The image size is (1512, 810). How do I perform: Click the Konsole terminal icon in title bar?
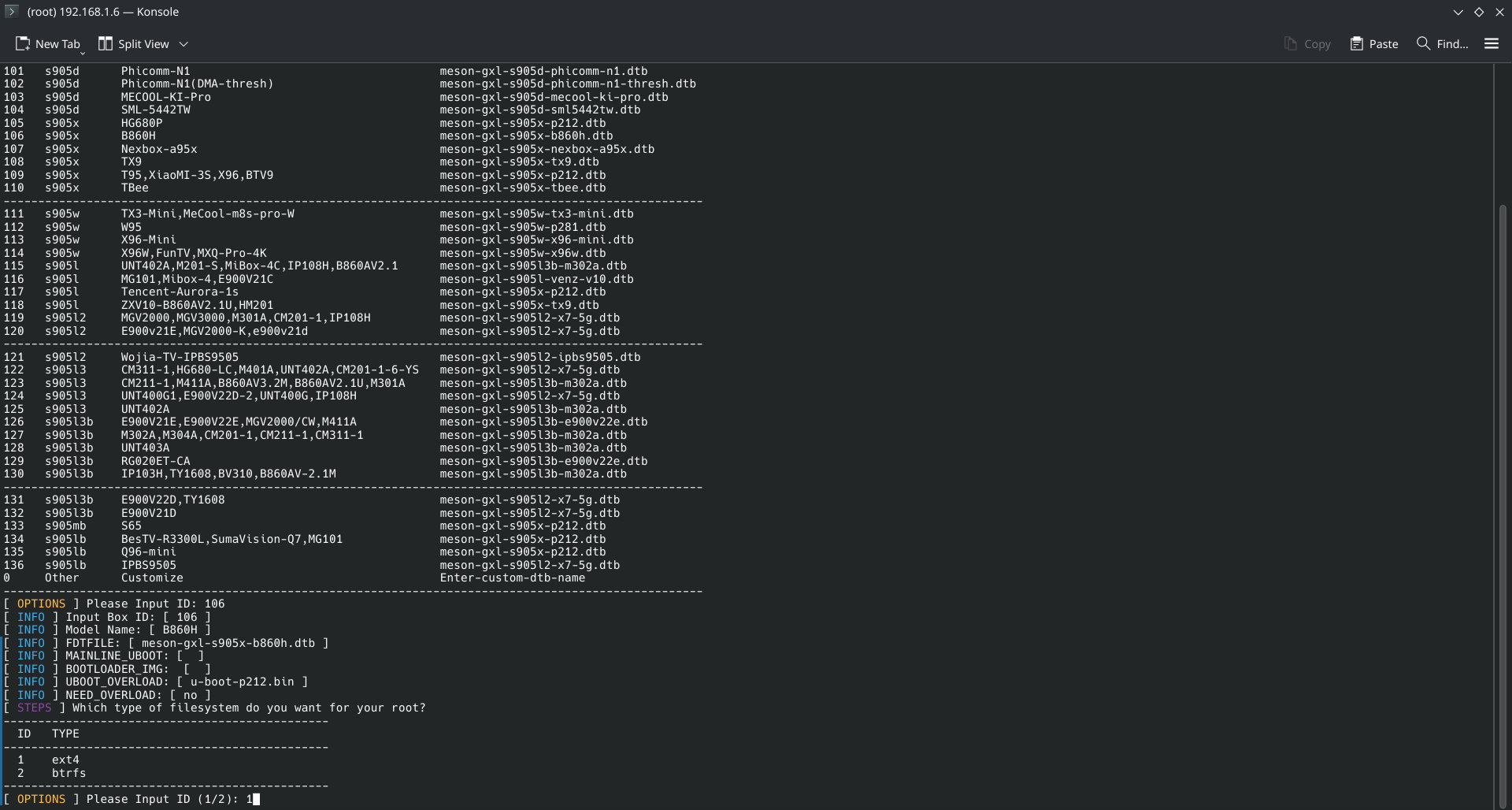(x=11, y=12)
